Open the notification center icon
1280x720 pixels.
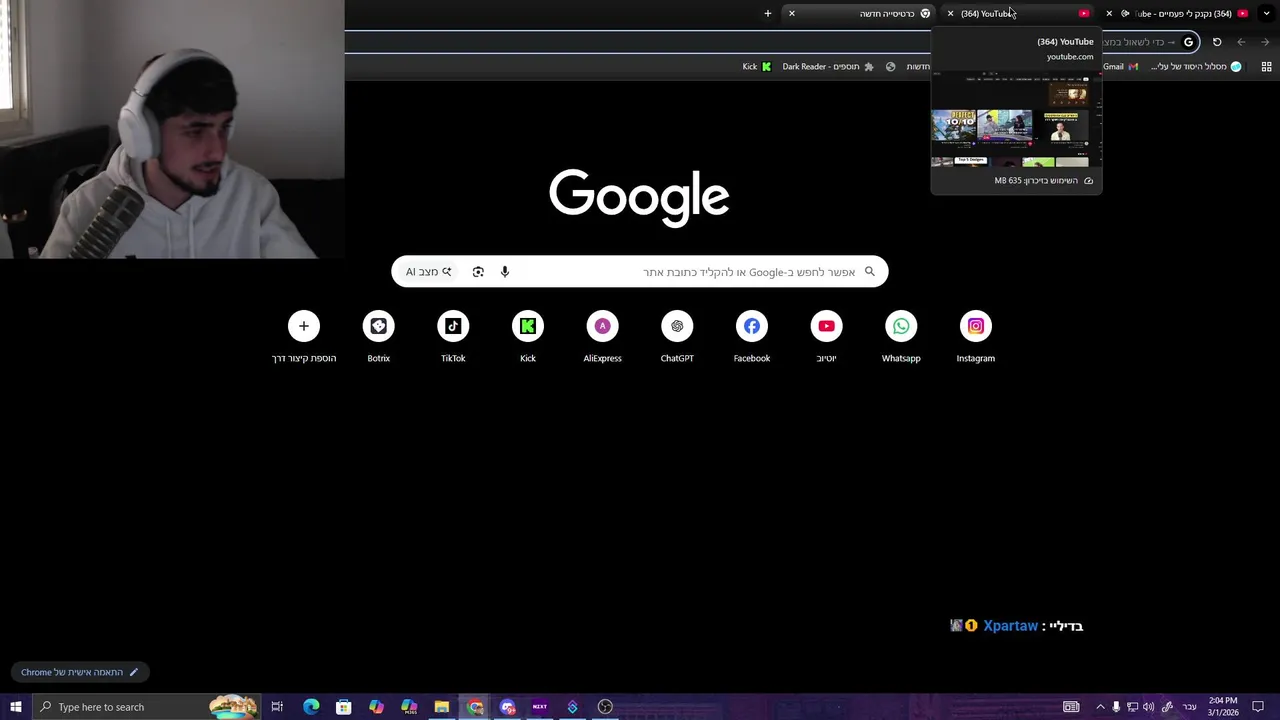pos(1259,707)
